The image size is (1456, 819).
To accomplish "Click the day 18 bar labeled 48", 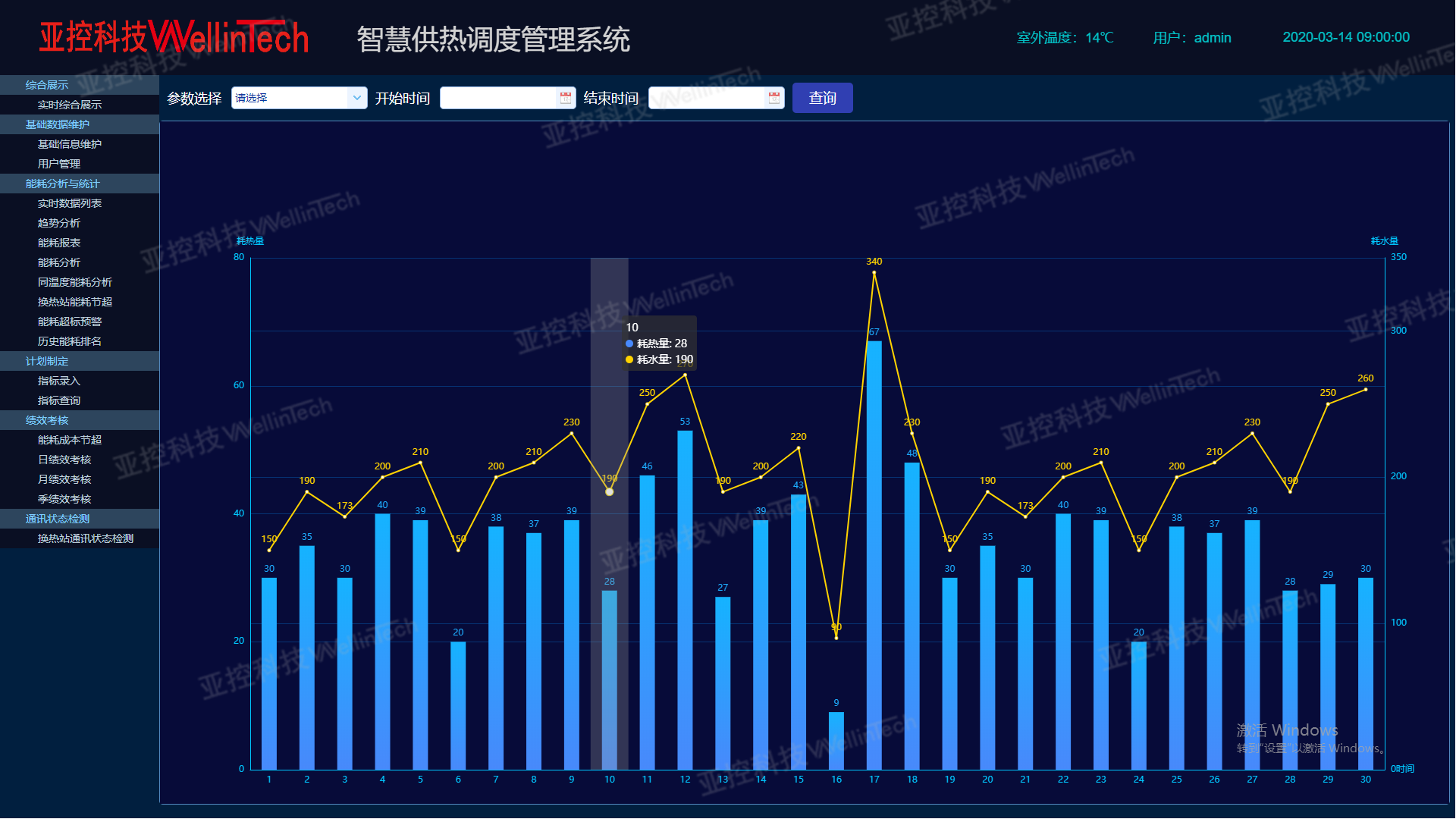I will click(x=912, y=616).
